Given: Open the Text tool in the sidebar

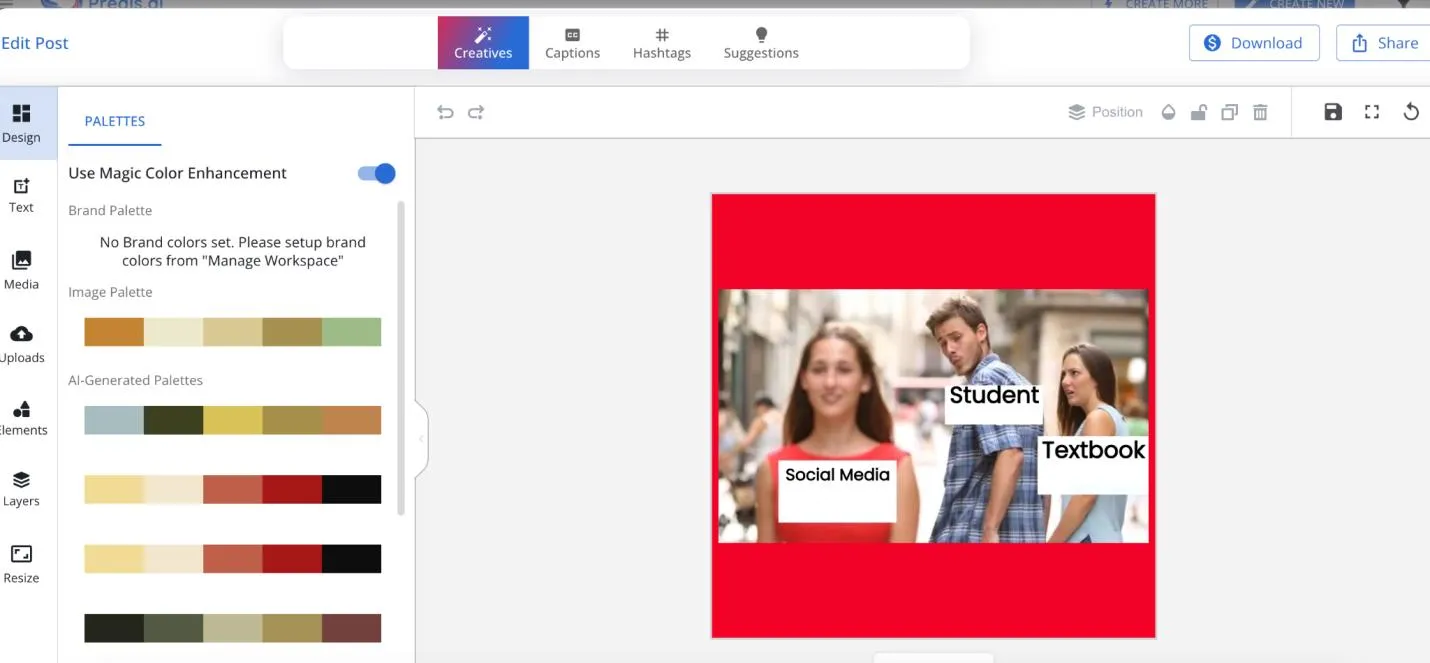Looking at the screenshot, I should coord(21,195).
